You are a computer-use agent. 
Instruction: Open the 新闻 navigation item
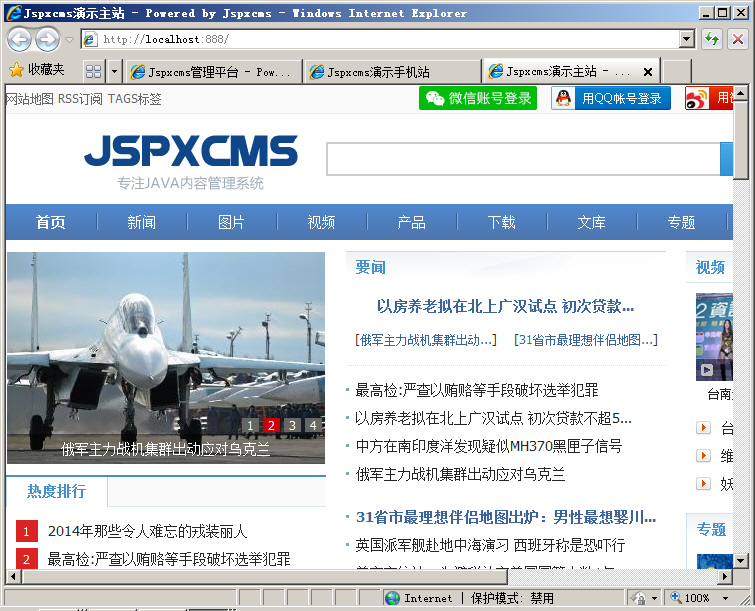click(x=141, y=222)
